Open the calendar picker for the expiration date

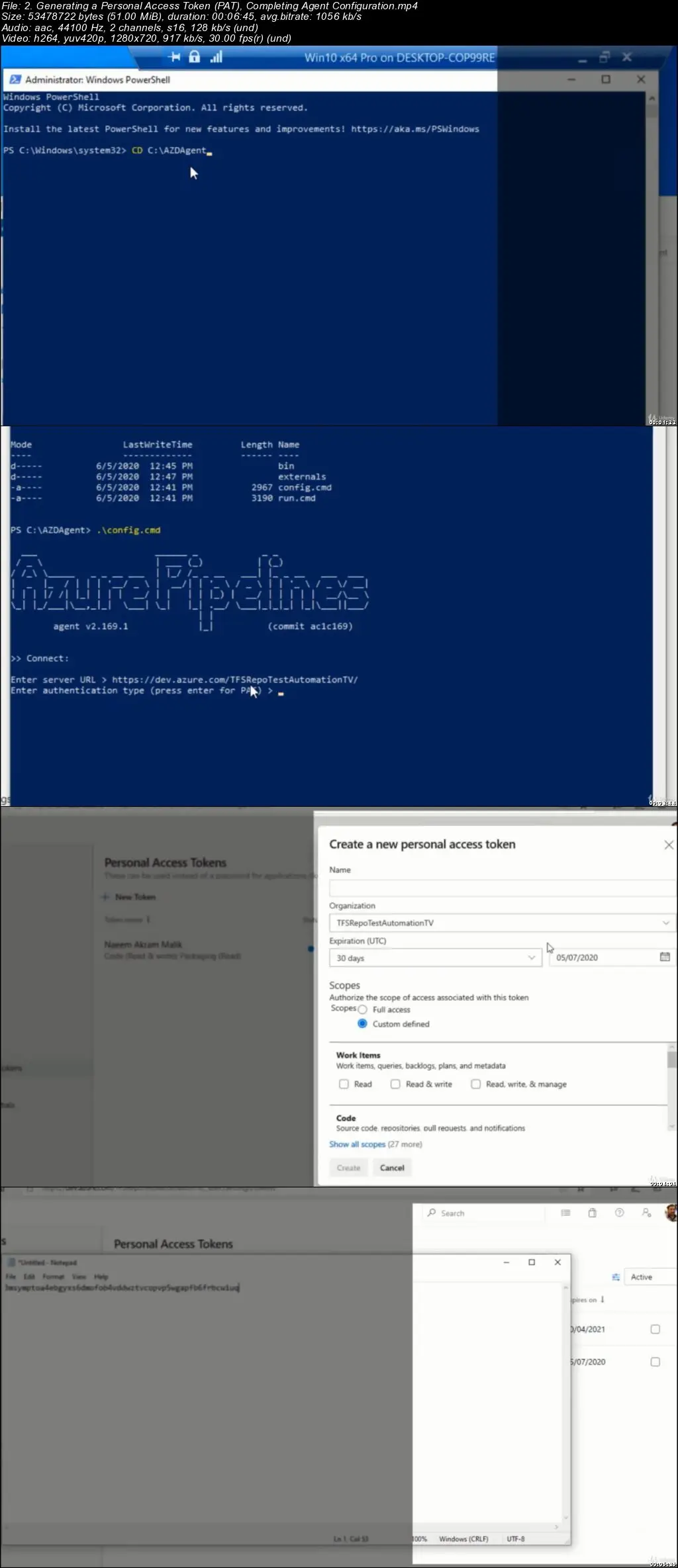click(x=665, y=957)
